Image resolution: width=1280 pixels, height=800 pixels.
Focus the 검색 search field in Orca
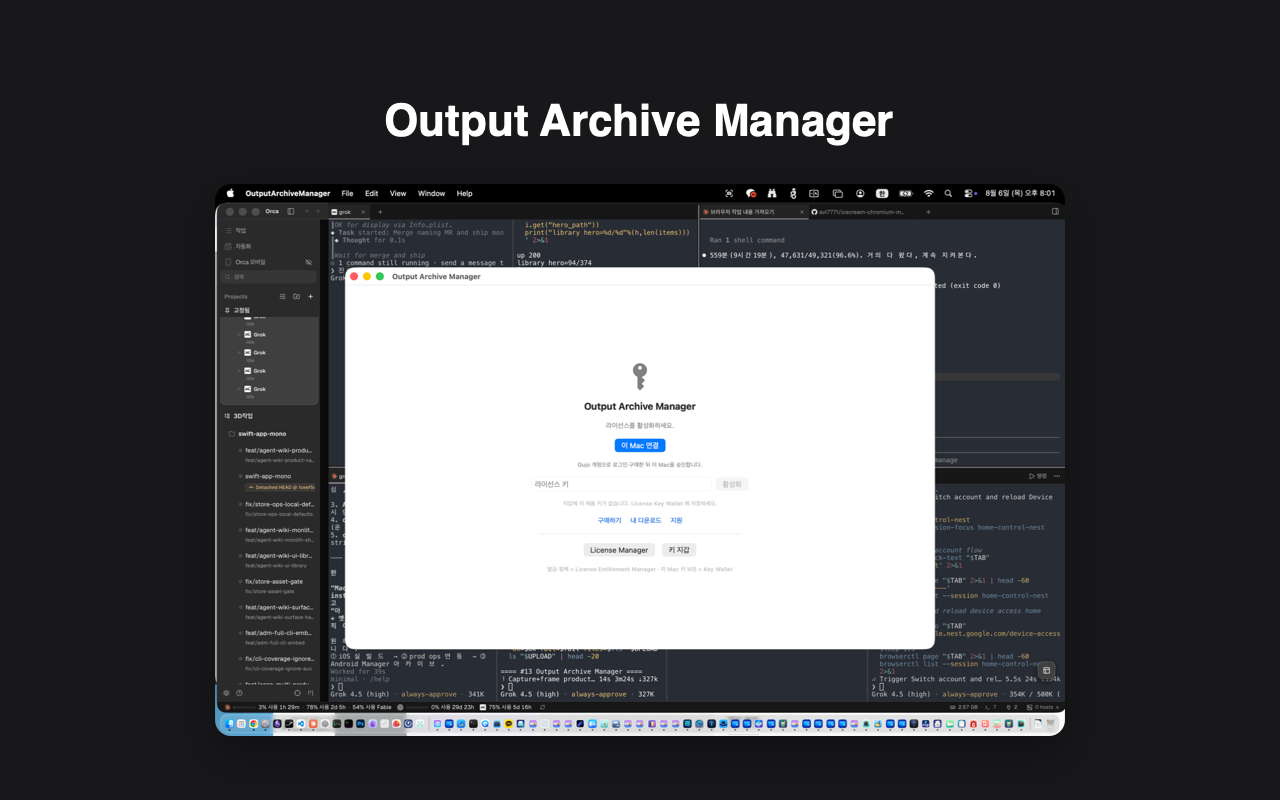(268, 277)
